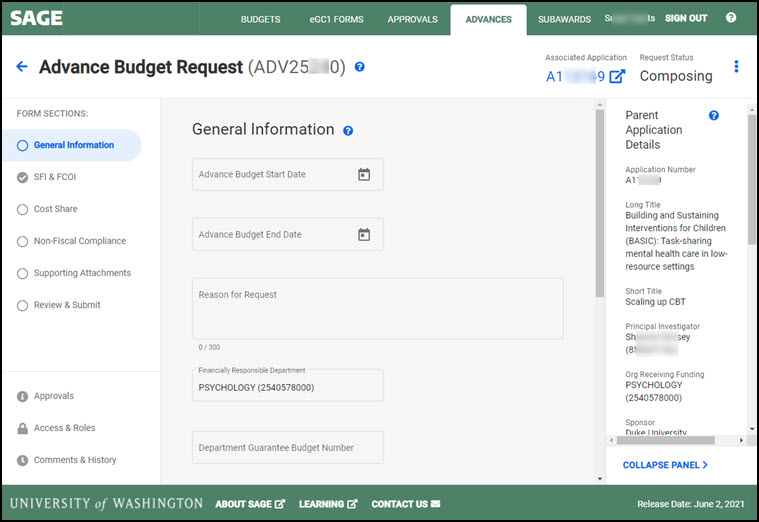This screenshot has width=759, height=522.
Task: Click the Financially Responsible Department field
Action: click(x=288, y=385)
